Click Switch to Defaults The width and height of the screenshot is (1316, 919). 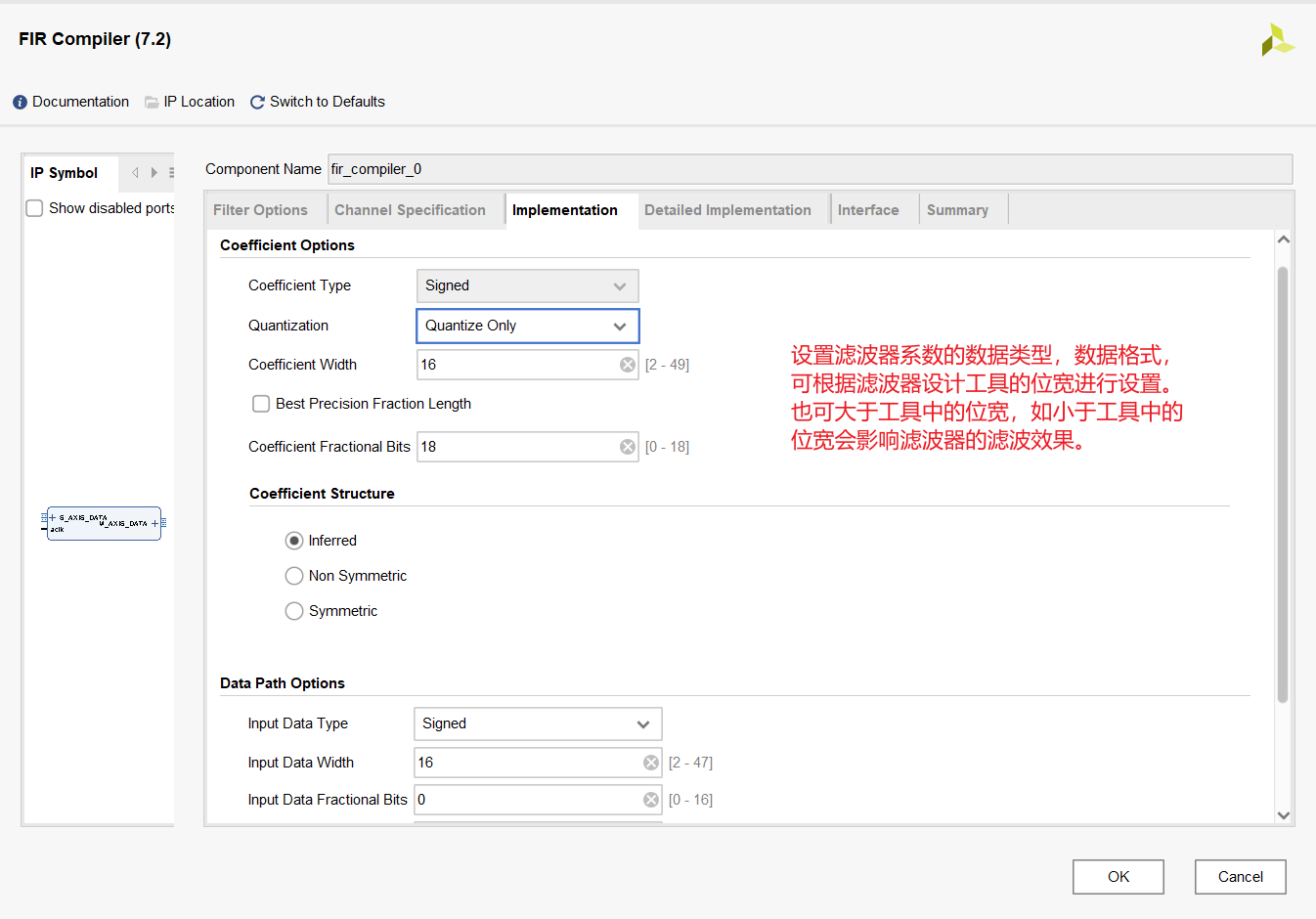point(328,102)
